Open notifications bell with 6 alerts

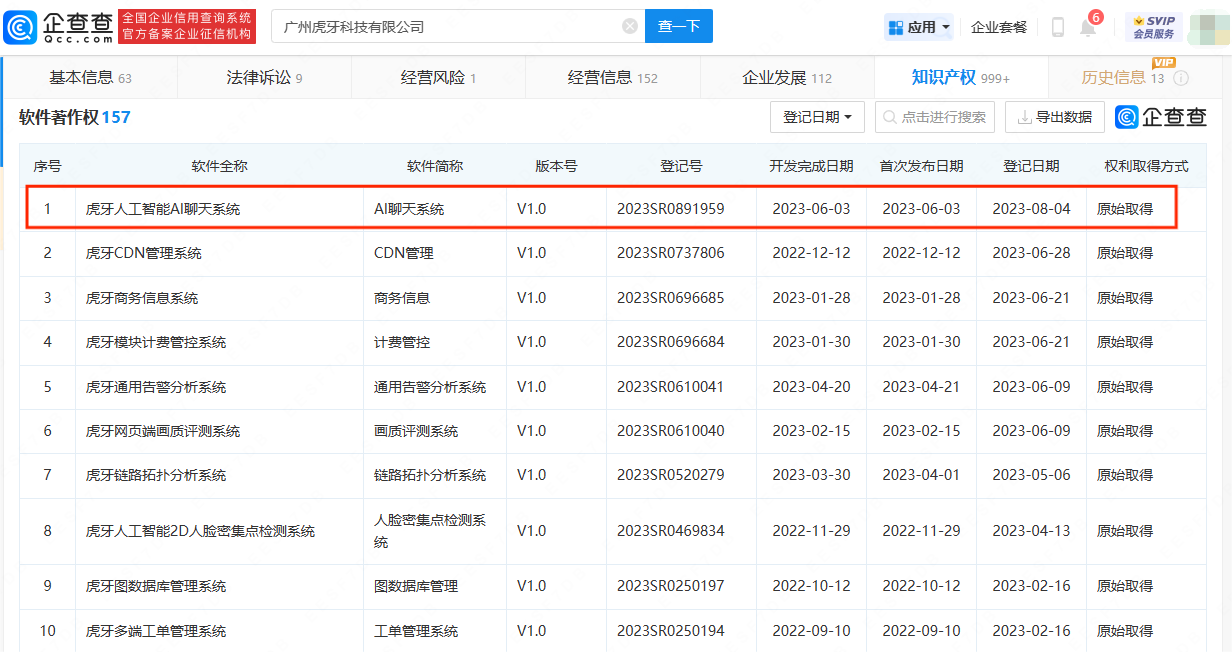coord(1088,27)
